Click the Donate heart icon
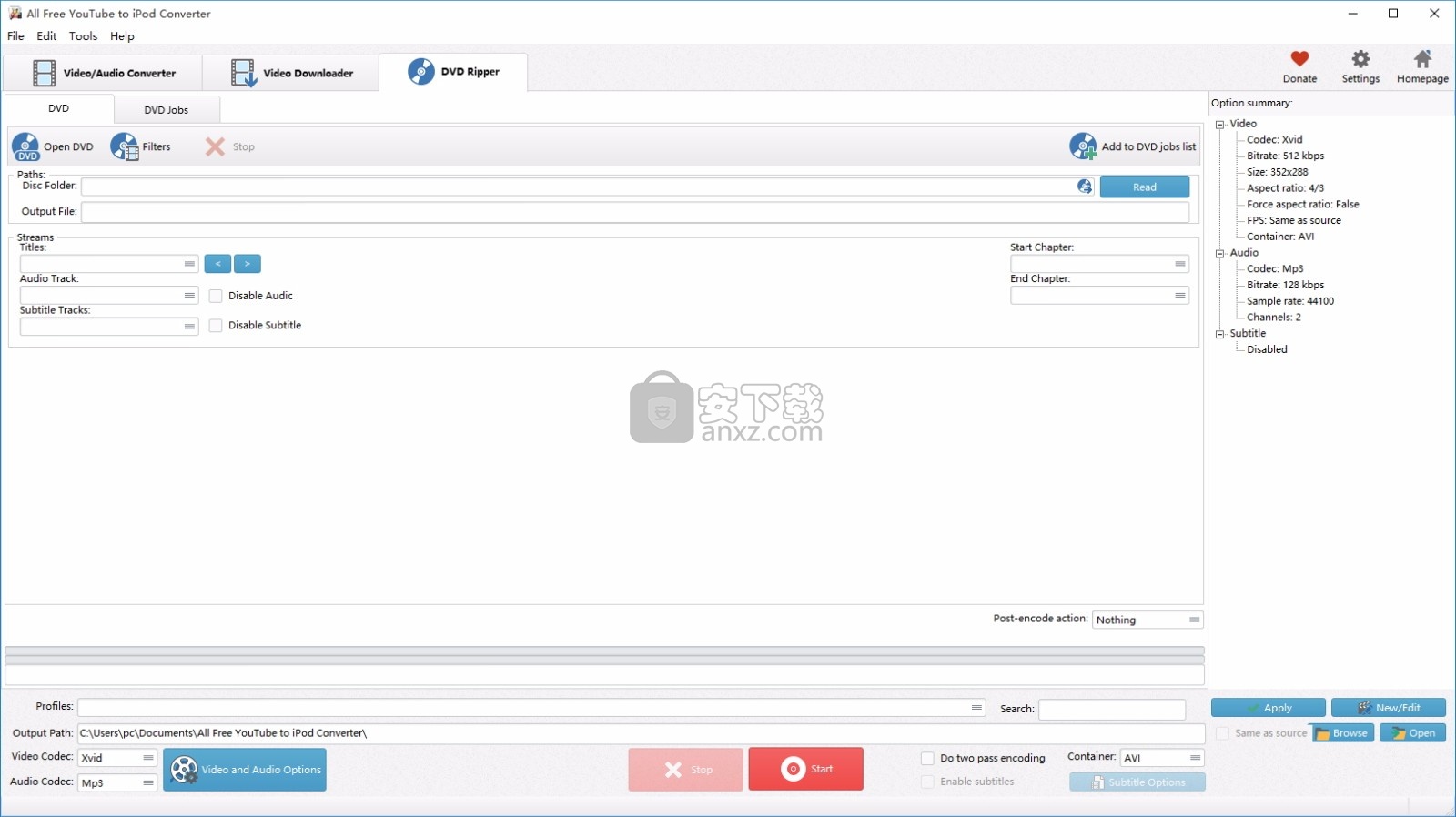Image resolution: width=1456 pixels, height=817 pixels. click(x=1299, y=59)
